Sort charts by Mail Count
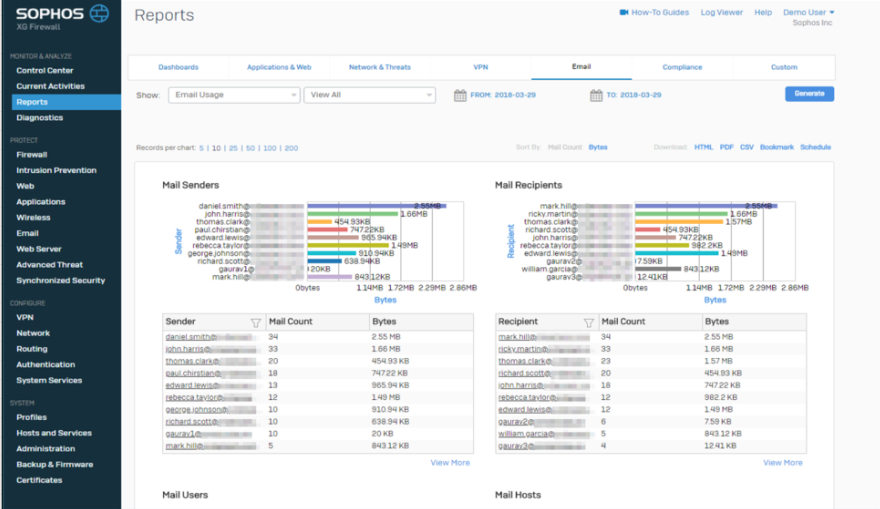The width and height of the screenshot is (880, 509). click(565, 147)
